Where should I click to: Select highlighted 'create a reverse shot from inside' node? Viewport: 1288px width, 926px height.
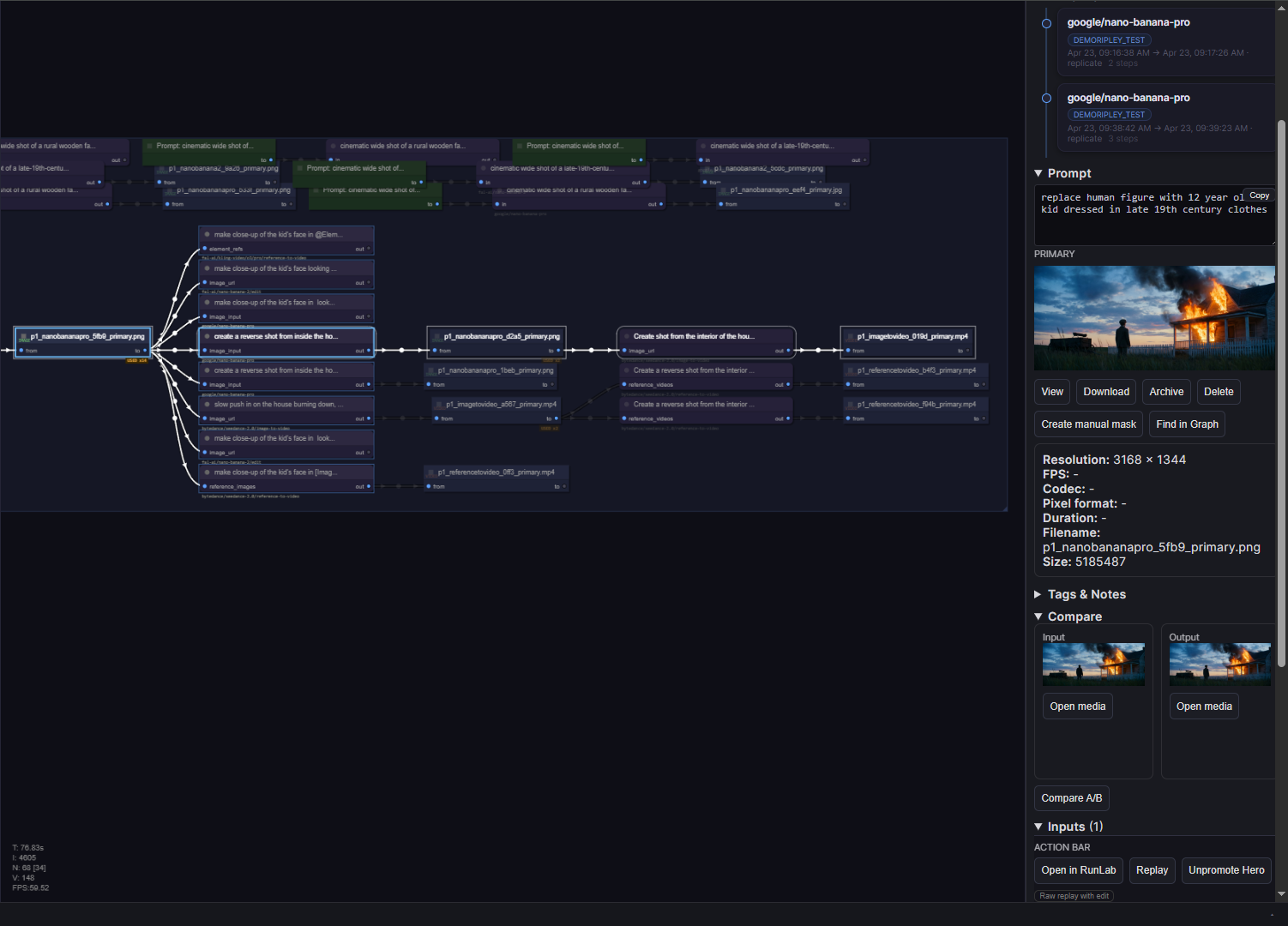click(x=286, y=342)
